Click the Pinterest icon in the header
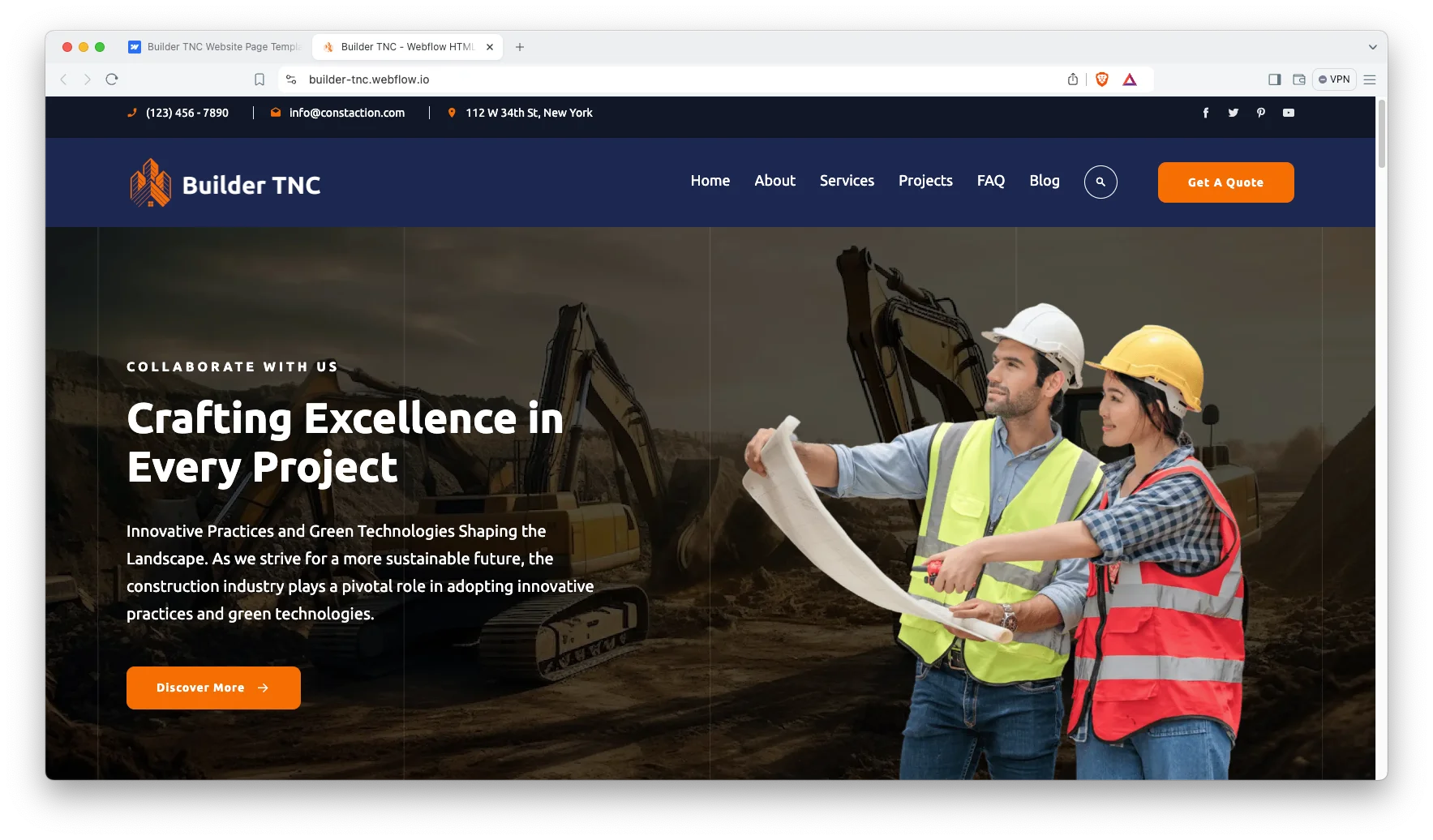Viewport: 1433px width, 840px height. (1261, 113)
